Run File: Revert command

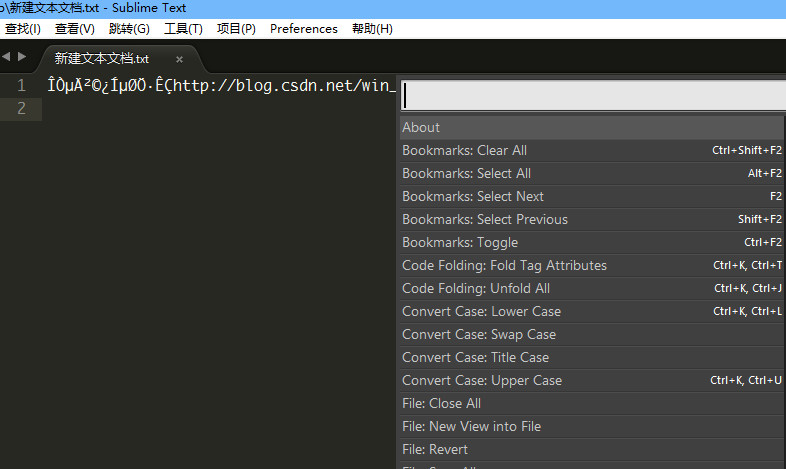(592, 450)
